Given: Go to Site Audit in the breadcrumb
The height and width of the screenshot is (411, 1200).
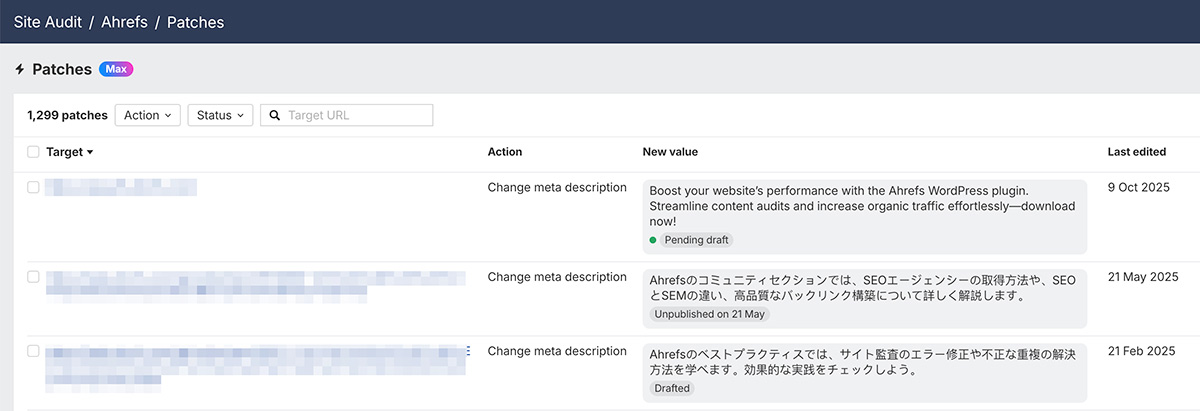Looking at the screenshot, I should click(46, 22).
